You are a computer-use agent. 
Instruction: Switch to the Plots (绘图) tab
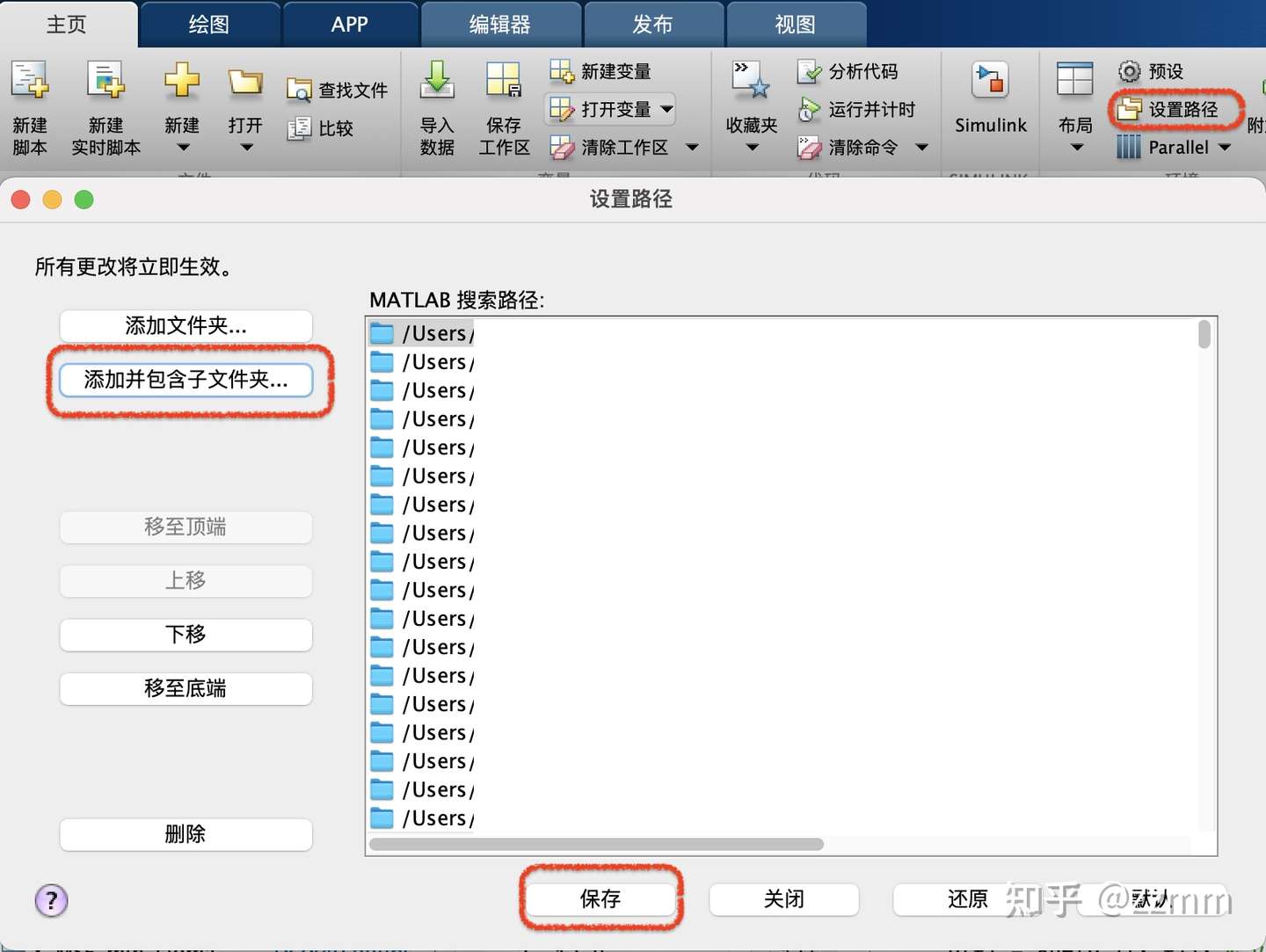pyautogui.click(x=209, y=25)
